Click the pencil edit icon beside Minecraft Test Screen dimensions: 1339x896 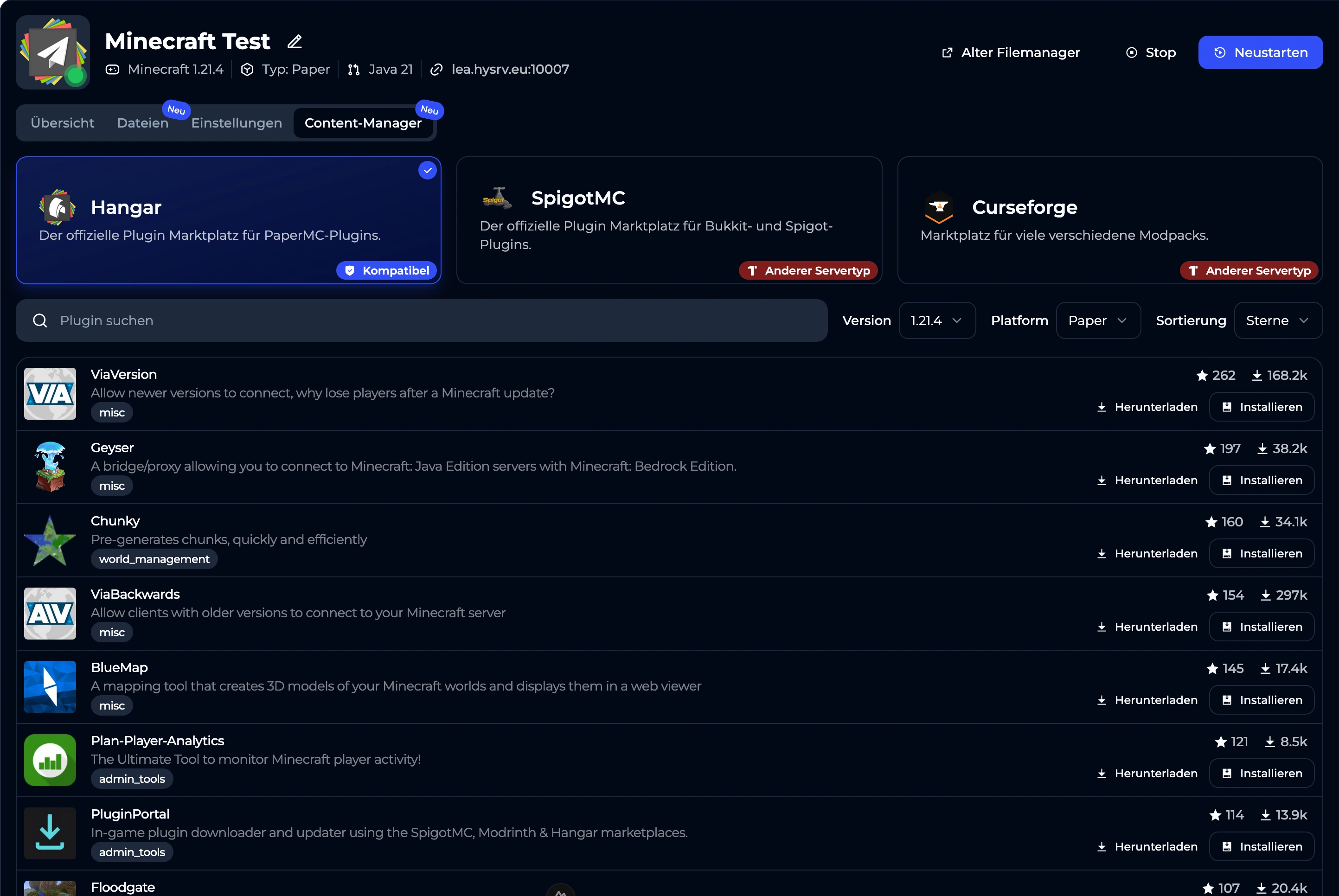coord(295,42)
